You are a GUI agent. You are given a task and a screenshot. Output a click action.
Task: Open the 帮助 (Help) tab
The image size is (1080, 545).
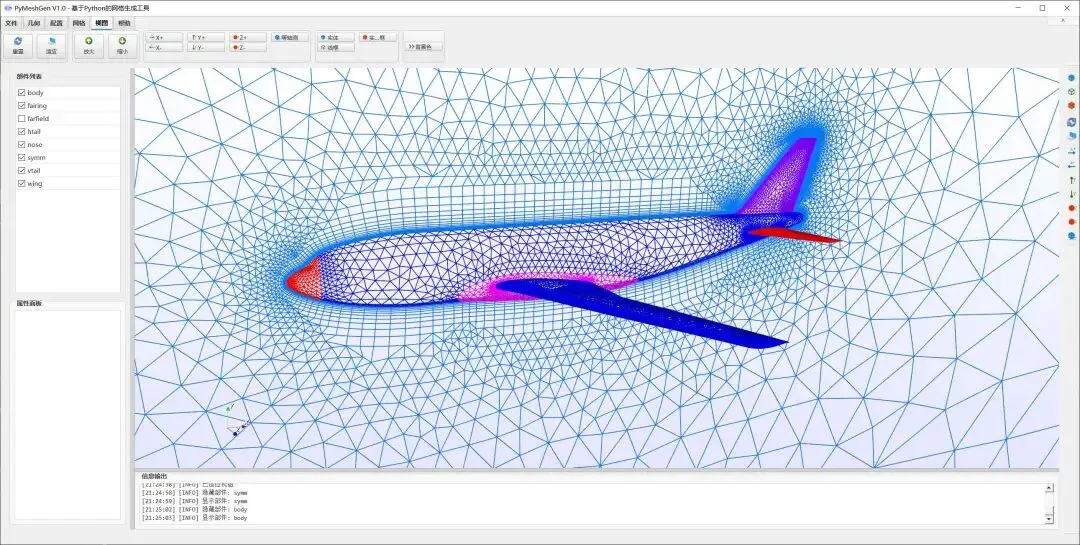(123, 23)
